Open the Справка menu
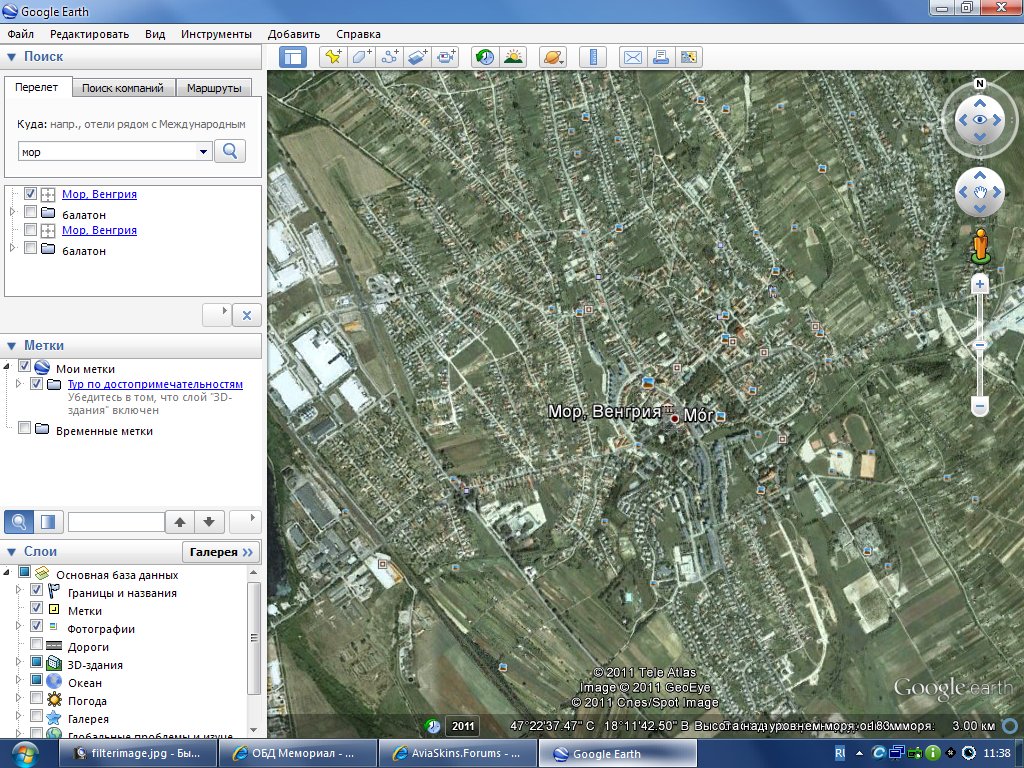The height and width of the screenshot is (768, 1024). 359,34
